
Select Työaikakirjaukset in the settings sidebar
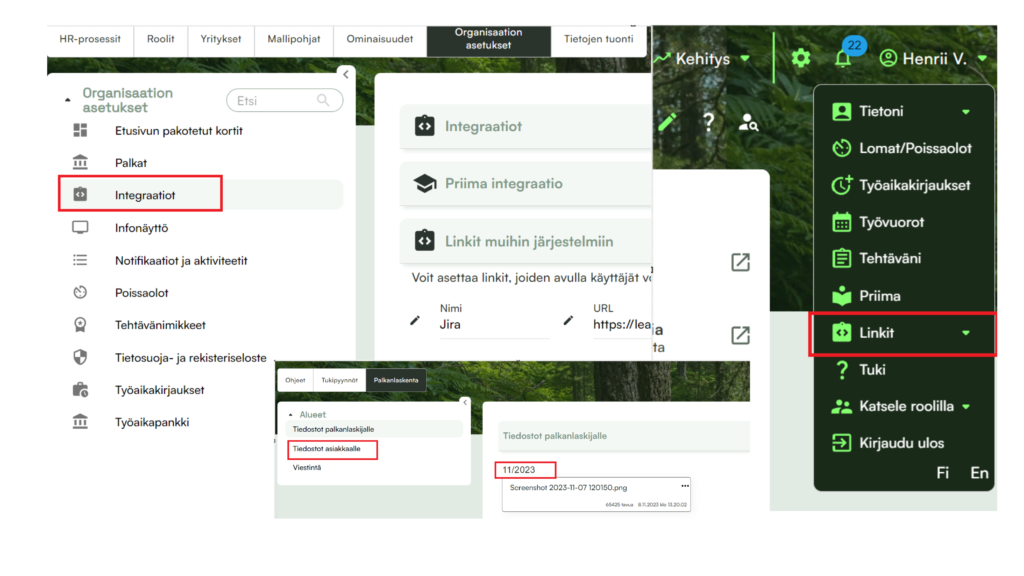pos(159,390)
